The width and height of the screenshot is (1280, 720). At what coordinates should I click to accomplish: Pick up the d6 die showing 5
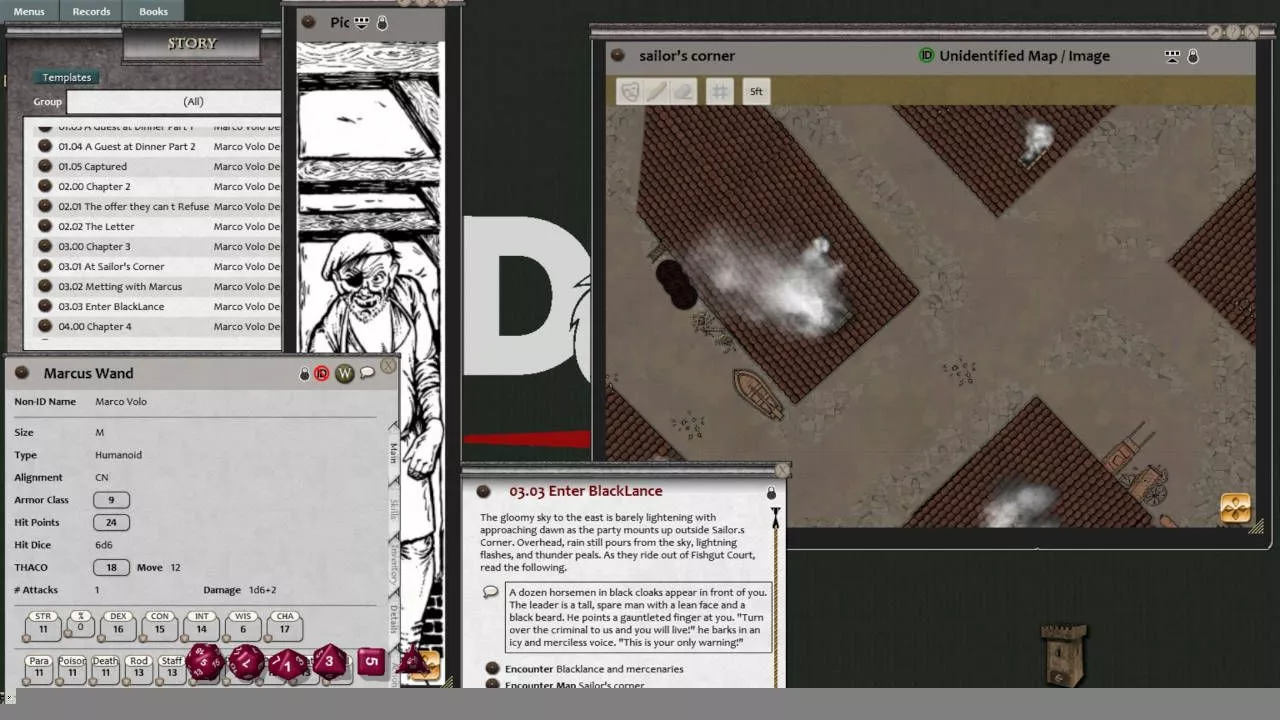tap(371, 661)
